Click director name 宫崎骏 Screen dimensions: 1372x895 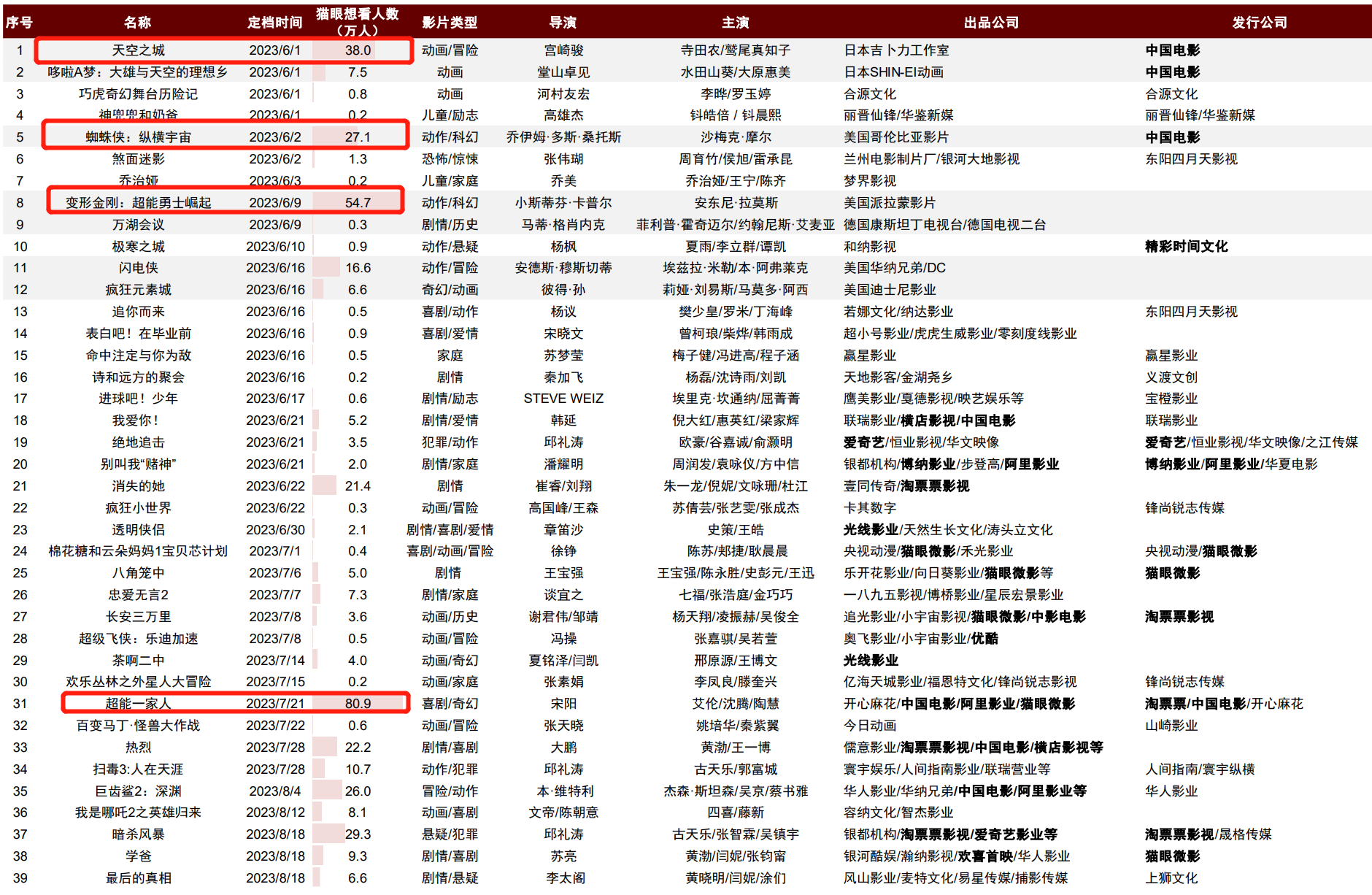click(564, 50)
